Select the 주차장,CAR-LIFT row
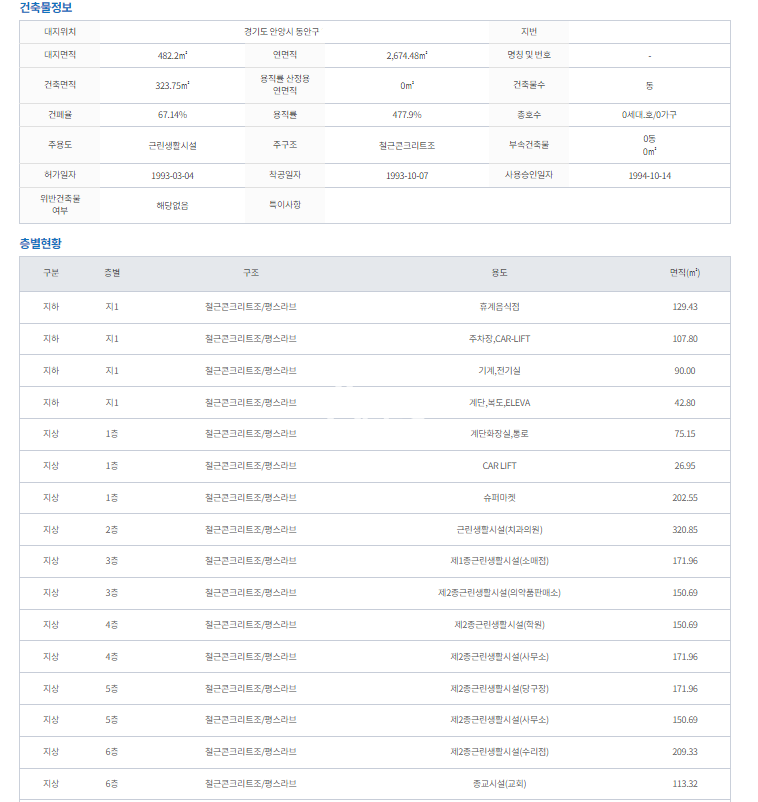Viewport: 758px width, 802px height. [x=499, y=339]
